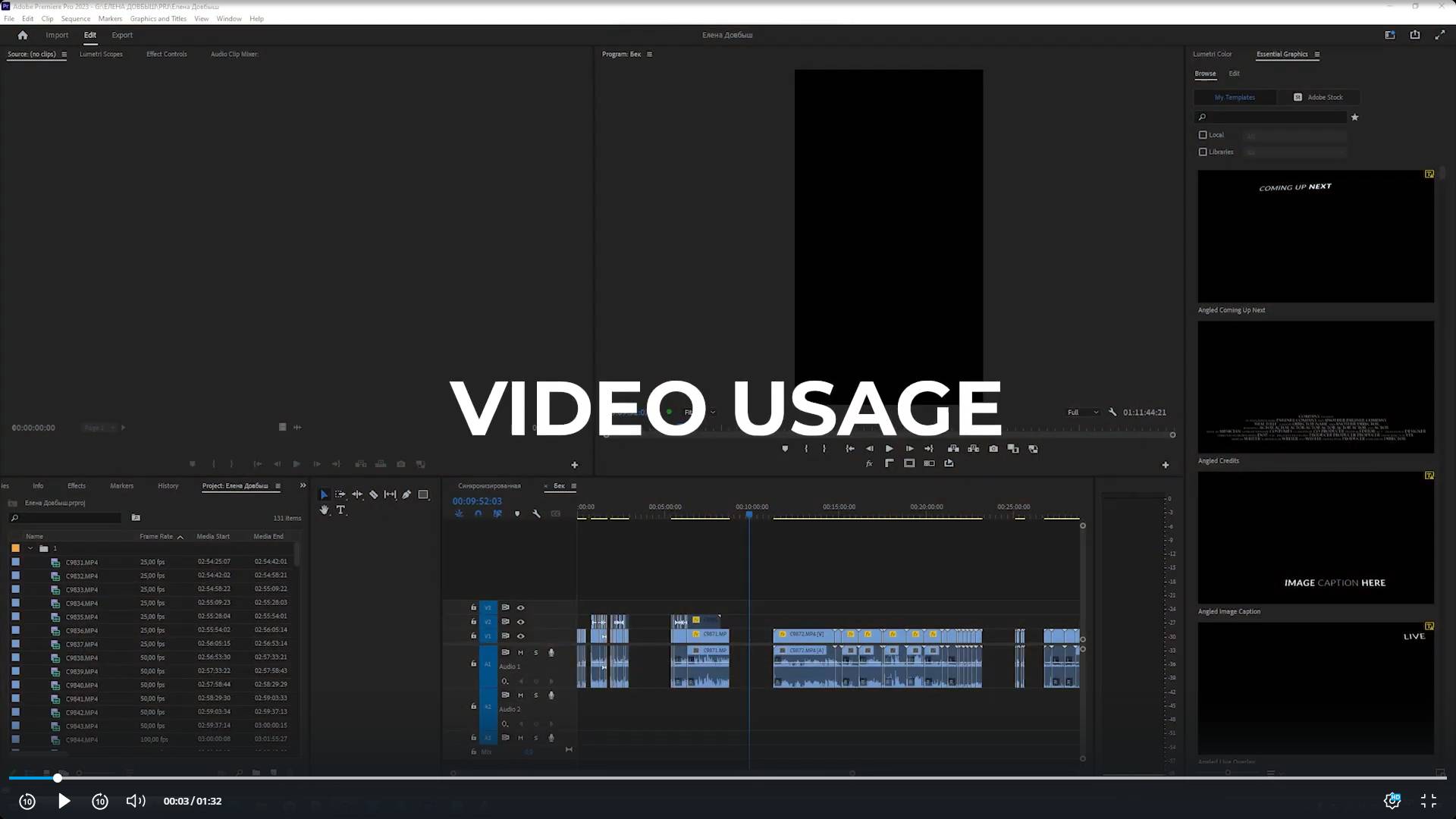Hide video track V2 with eye icon
1456x819 pixels.
pos(520,622)
